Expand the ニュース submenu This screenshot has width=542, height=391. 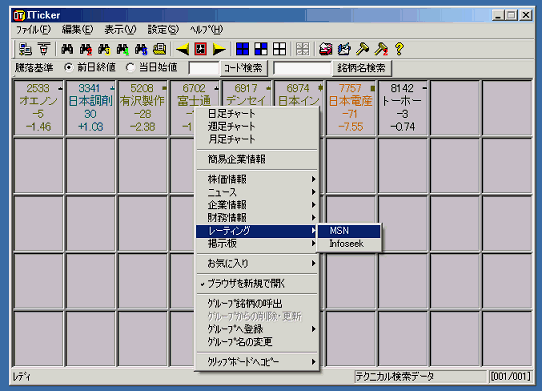coord(256,192)
